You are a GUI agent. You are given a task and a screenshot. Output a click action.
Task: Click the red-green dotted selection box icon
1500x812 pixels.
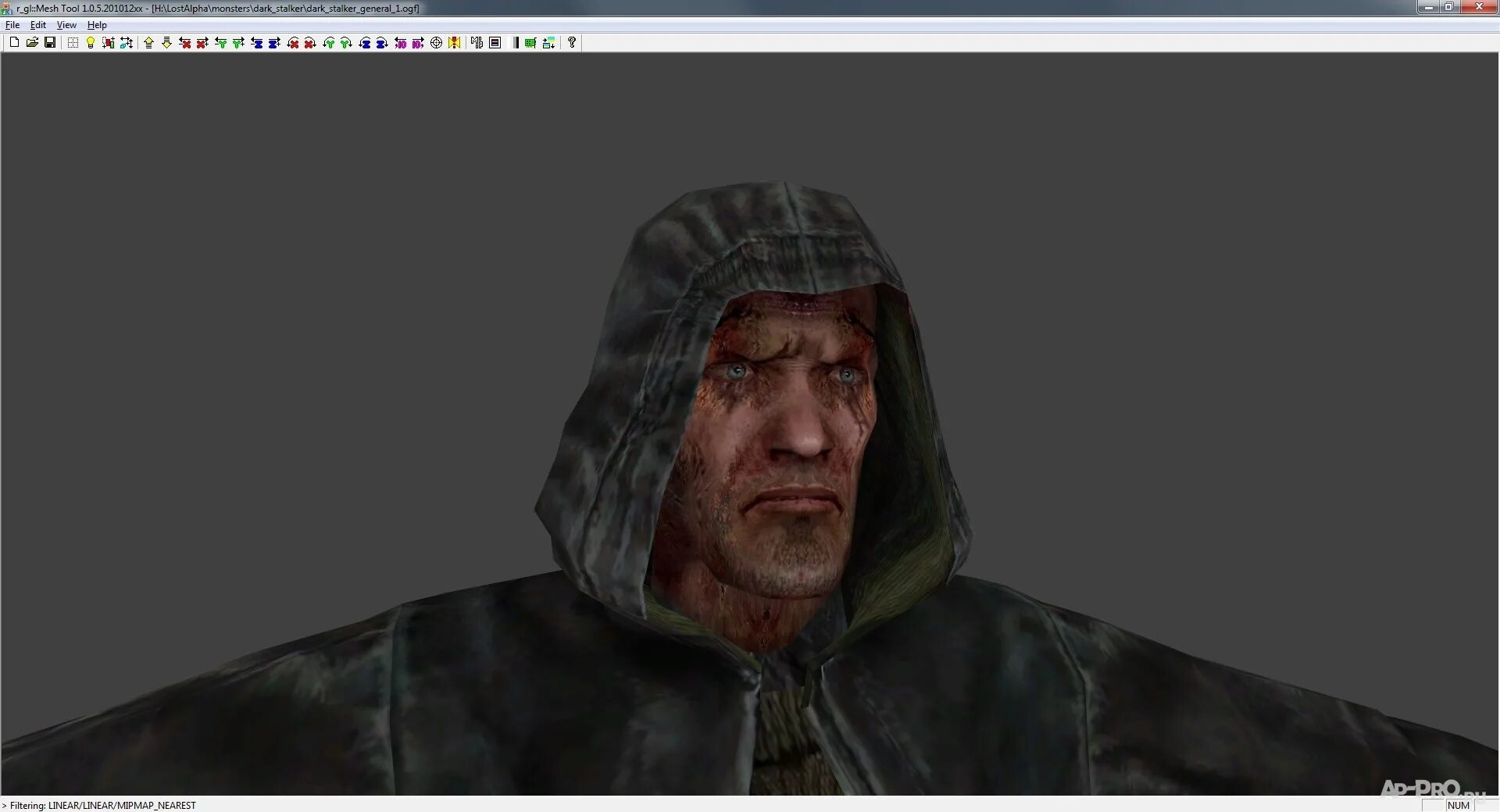(109, 43)
